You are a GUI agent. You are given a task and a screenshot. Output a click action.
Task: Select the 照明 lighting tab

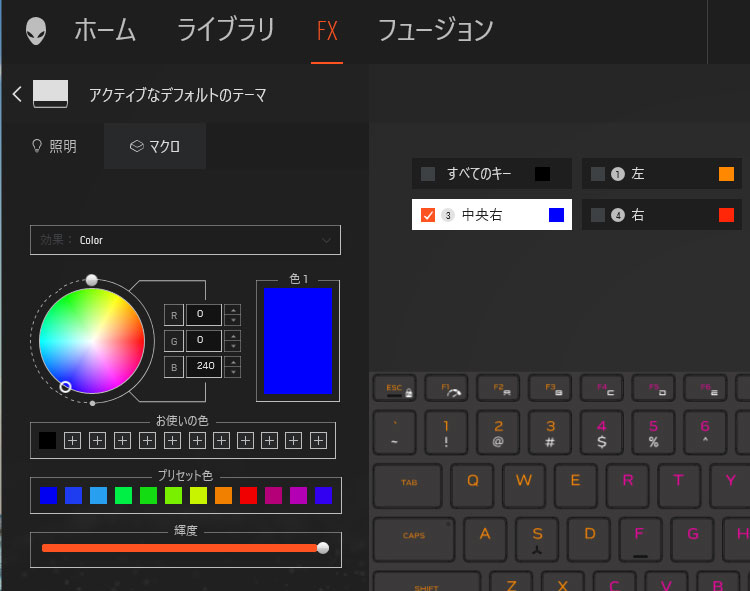click(54, 146)
